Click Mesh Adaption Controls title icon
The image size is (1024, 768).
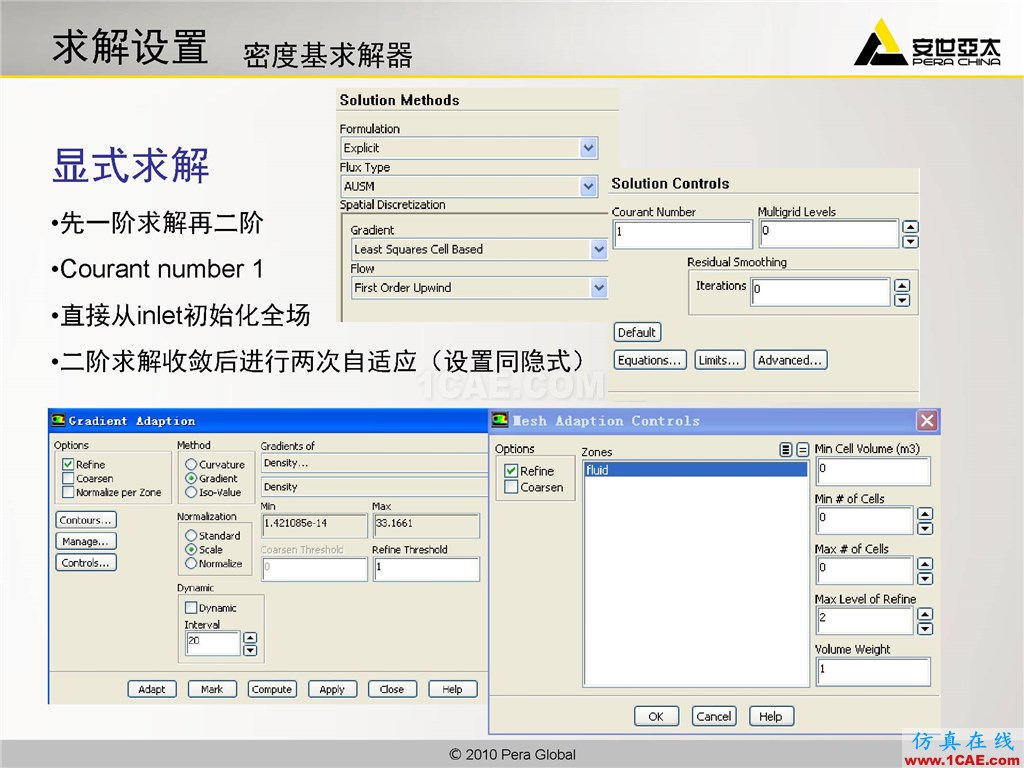click(x=500, y=420)
